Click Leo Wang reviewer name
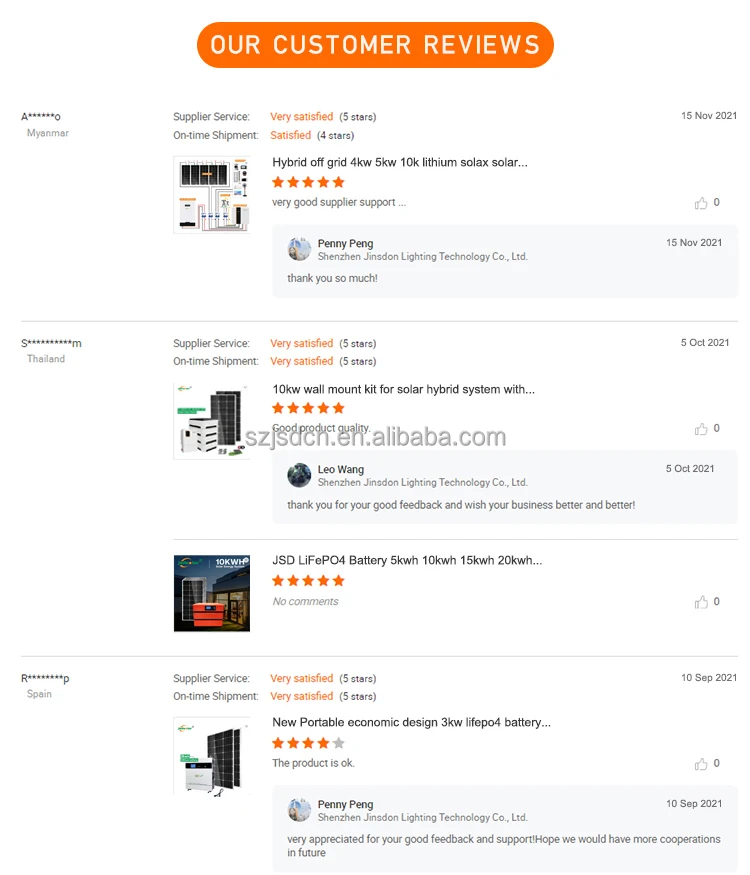 coord(341,469)
